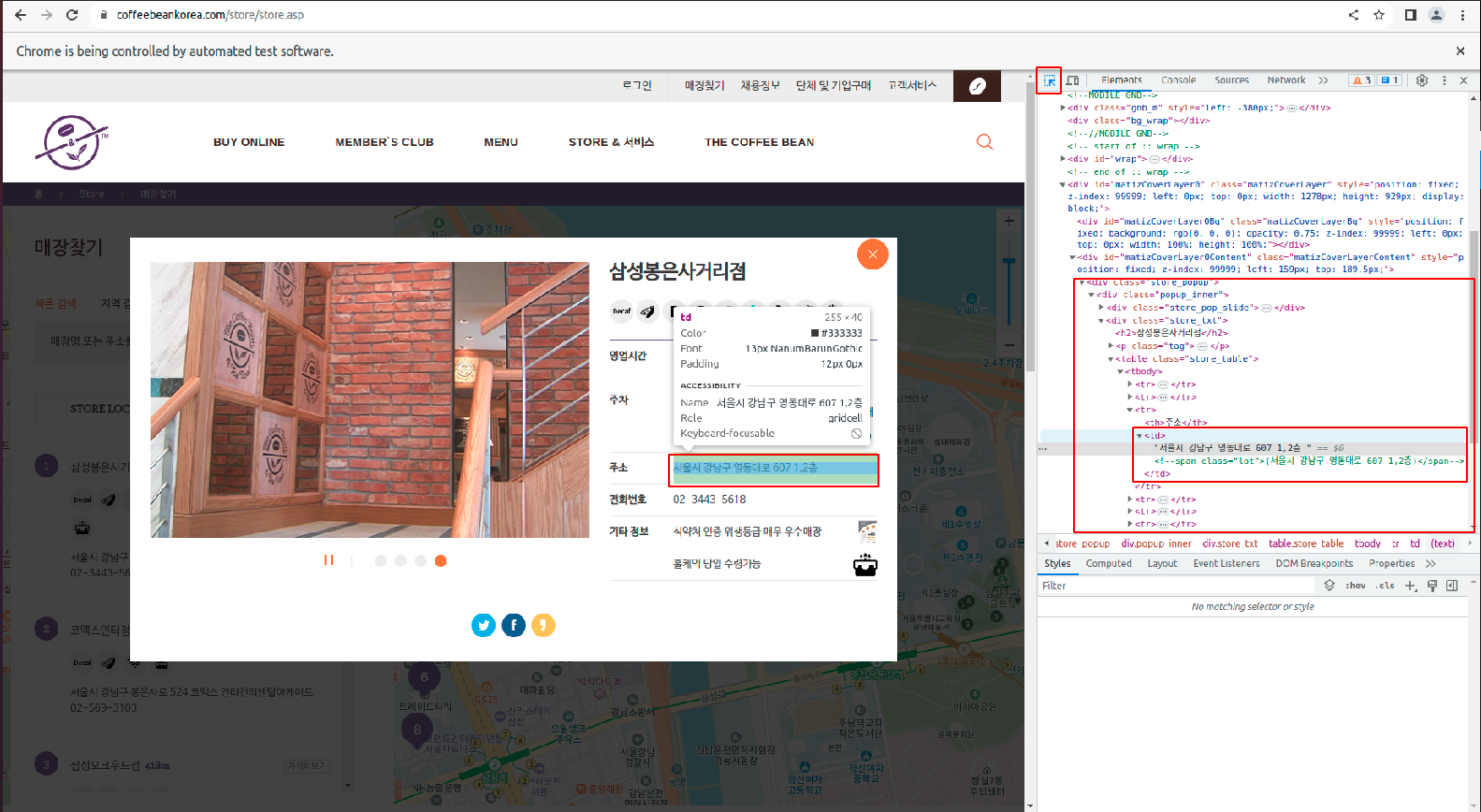
Task: Open the Sources tab
Action: point(1232,80)
